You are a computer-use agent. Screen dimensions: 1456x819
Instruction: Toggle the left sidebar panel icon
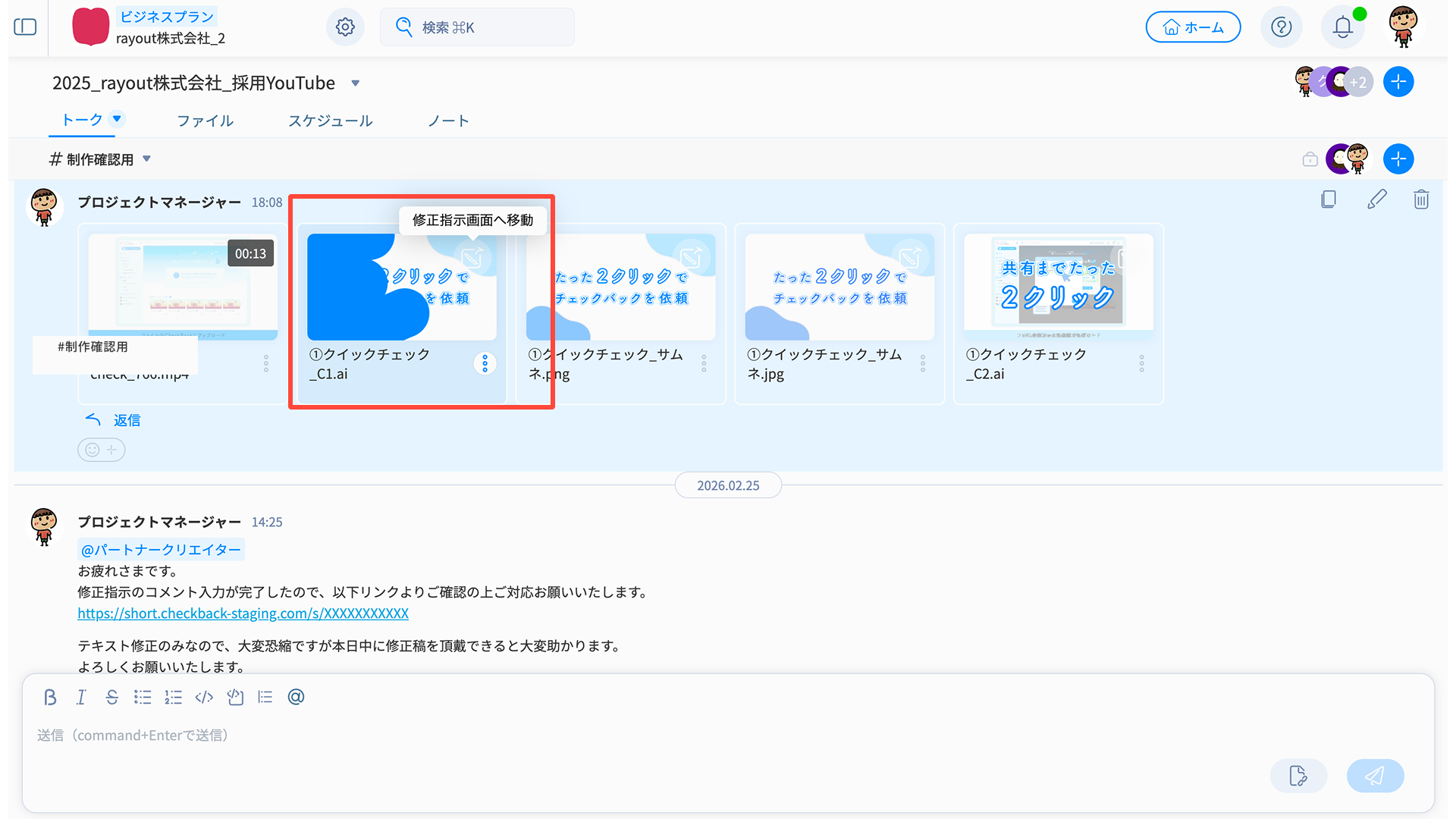point(25,27)
